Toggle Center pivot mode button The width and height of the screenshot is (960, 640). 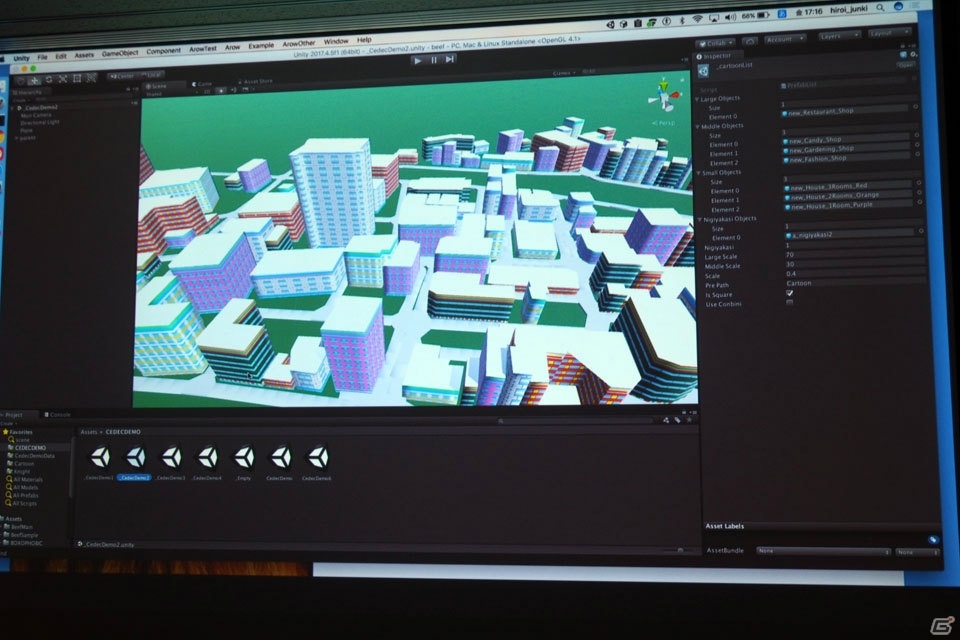click(122, 76)
